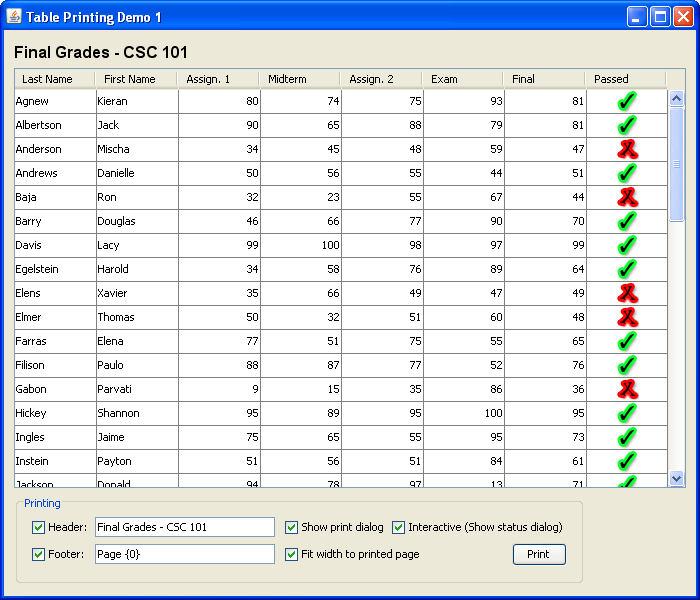Select the last name cell Baja
The image size is (700, 600).
tap(55, 197)
